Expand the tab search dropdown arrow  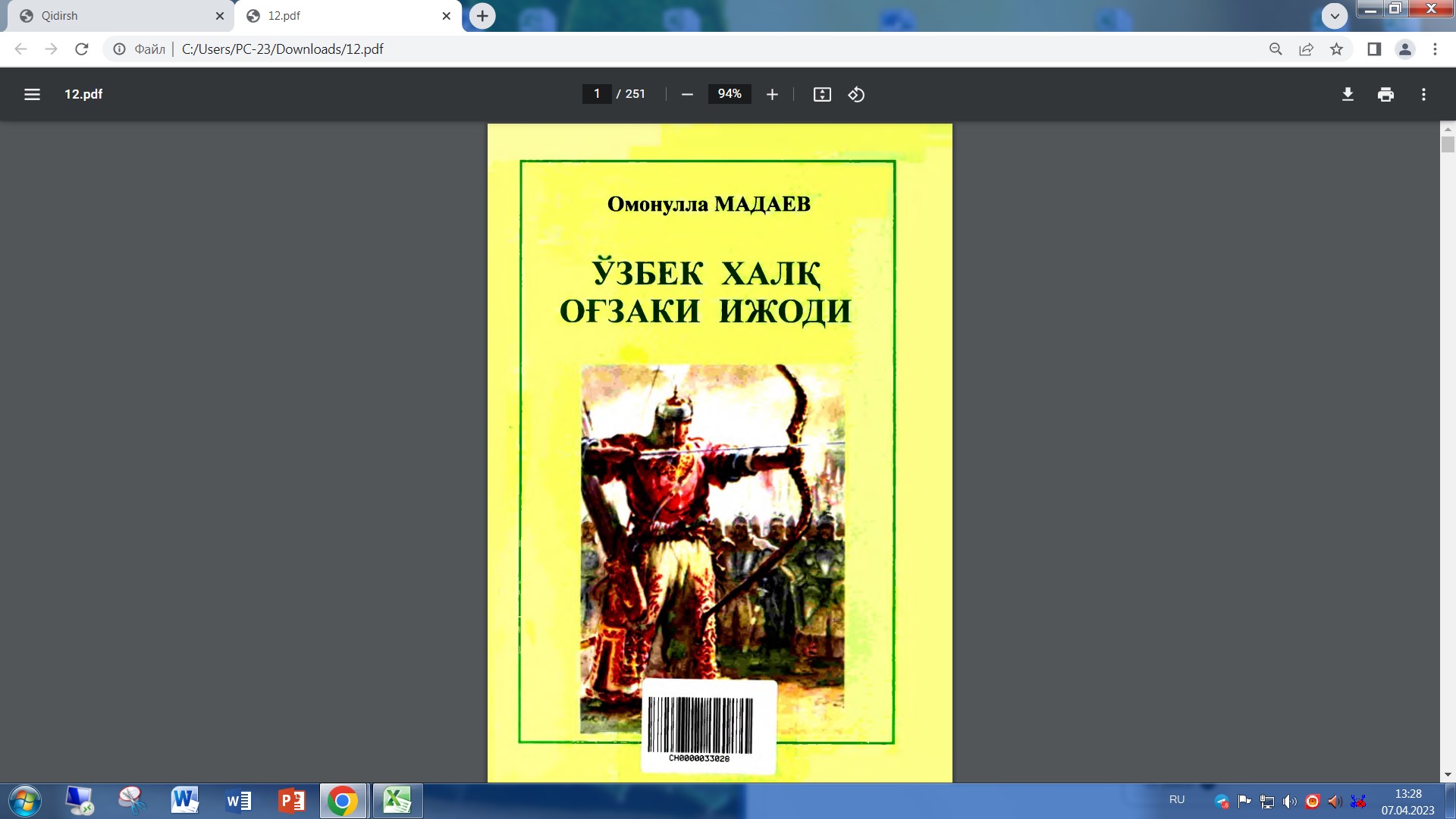click(x=1335, y=16)
